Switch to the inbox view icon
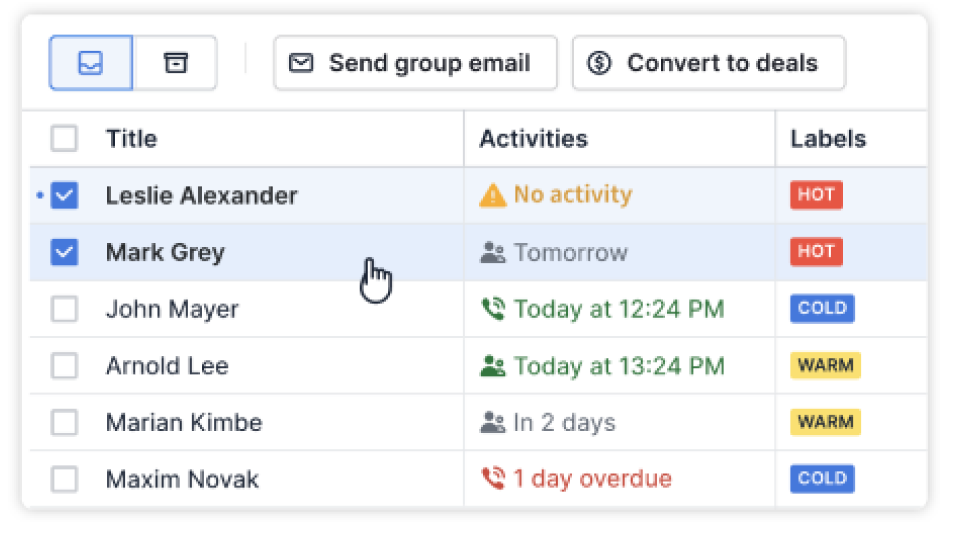The height and width of the screenshot is (539, 954). (x=91, y=63)
